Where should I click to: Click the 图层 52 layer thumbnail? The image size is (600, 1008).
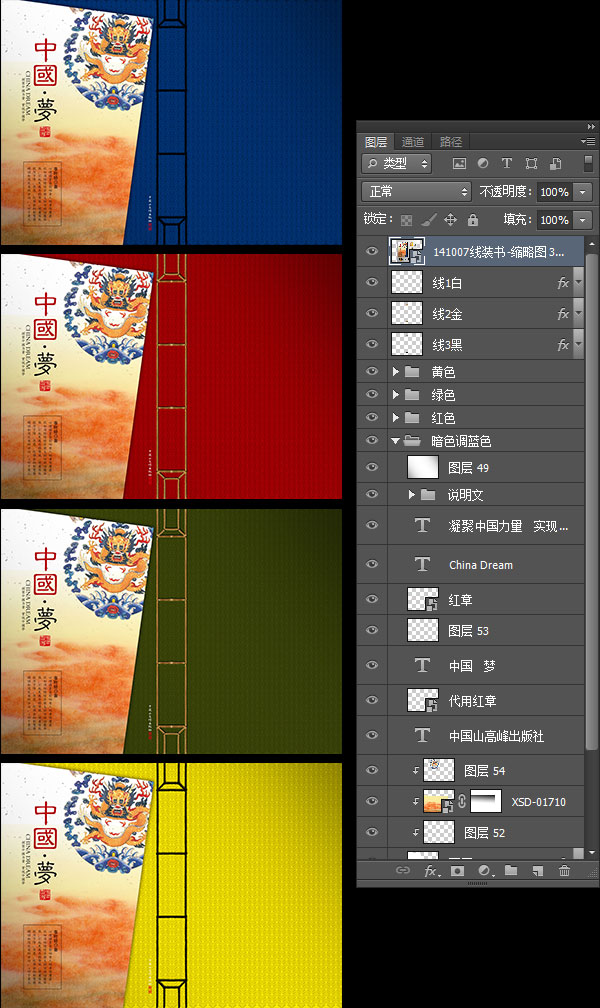pyautogui.click(x=439, y=832)
